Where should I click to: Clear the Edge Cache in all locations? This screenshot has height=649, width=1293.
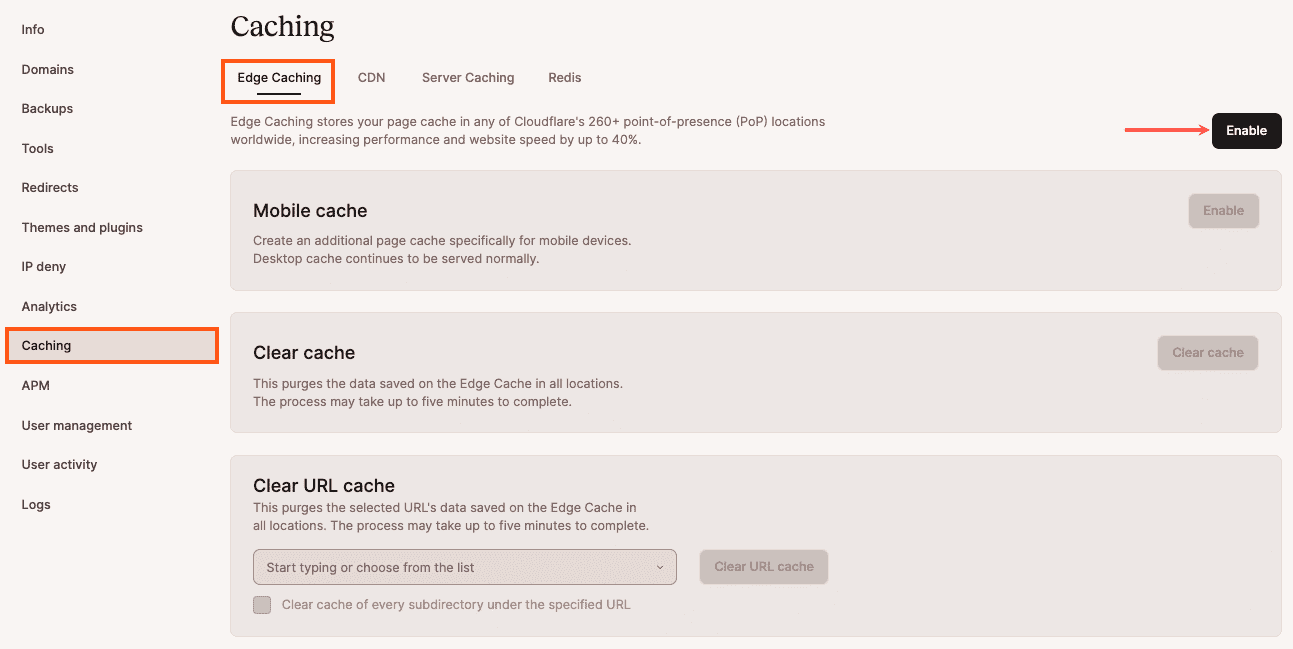click(x=1207, y=352)
